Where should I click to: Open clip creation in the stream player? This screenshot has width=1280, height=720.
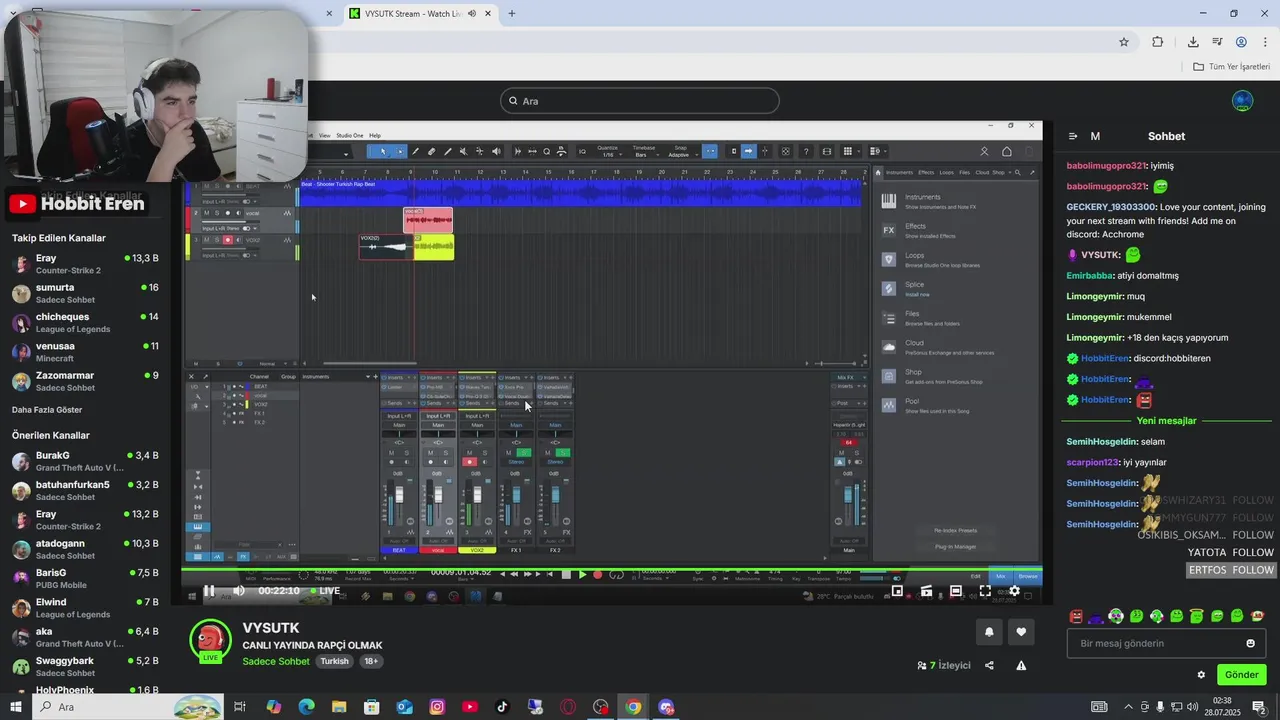926,591
